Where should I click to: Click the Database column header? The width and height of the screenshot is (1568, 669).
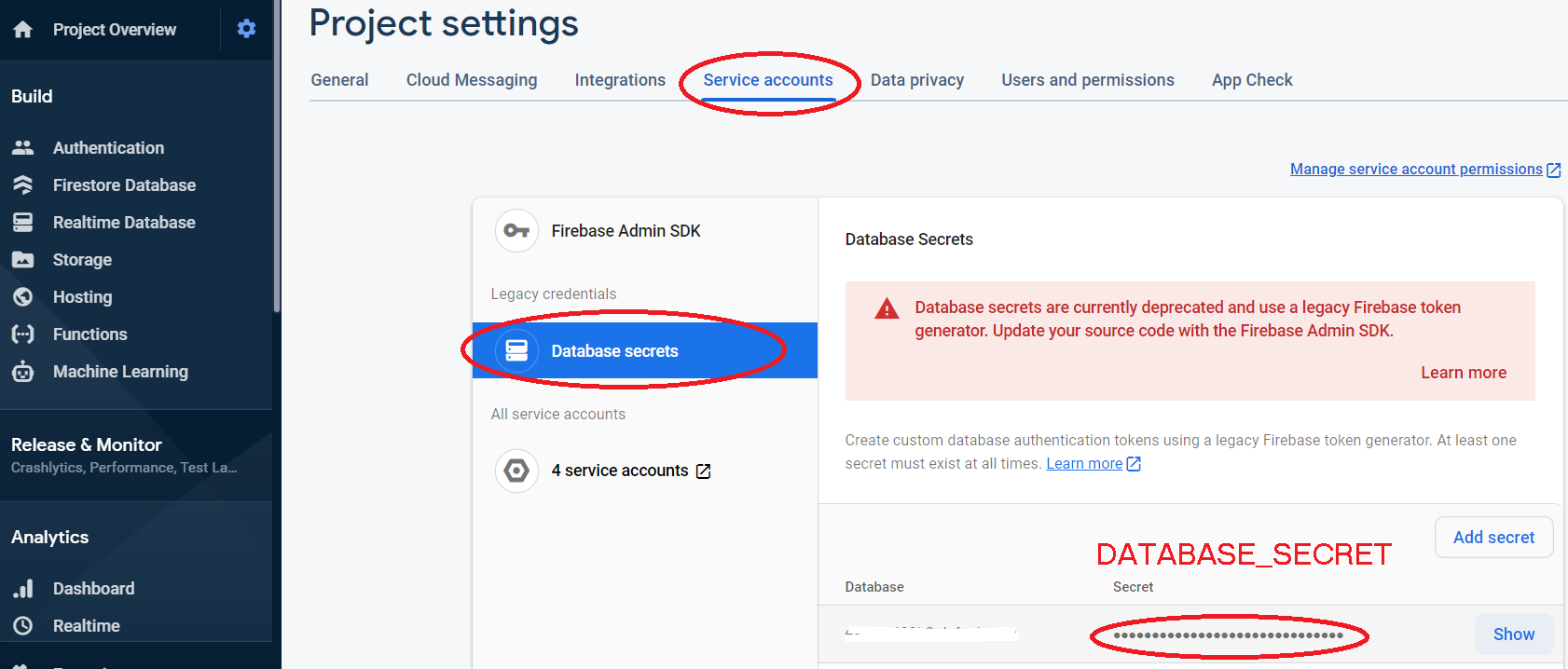(874, 587)
